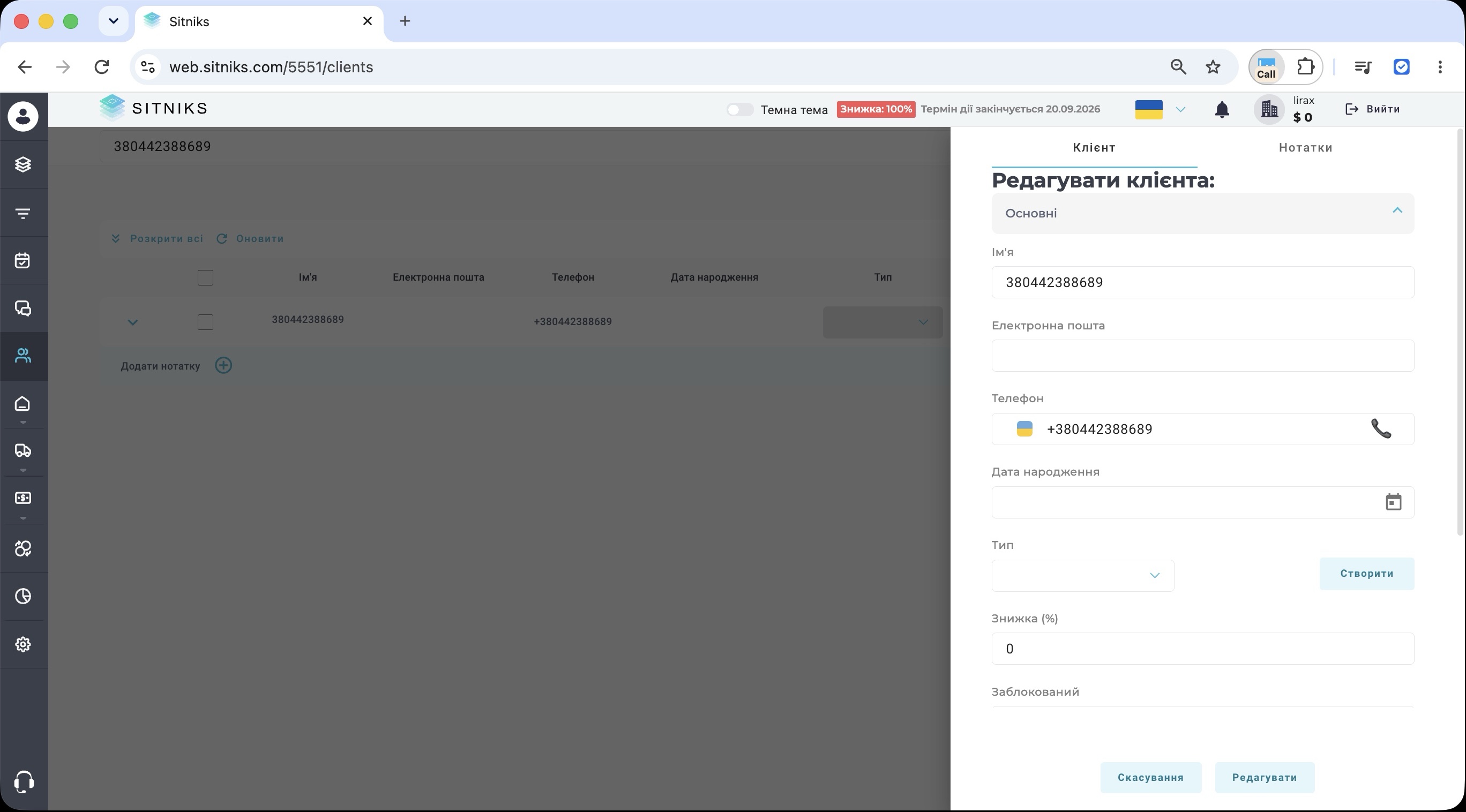Image resolution: width=1466 pixels, height=812 pixels.
Task: Open the layers stack sidebar icon
Action: (x=23, y=164)
